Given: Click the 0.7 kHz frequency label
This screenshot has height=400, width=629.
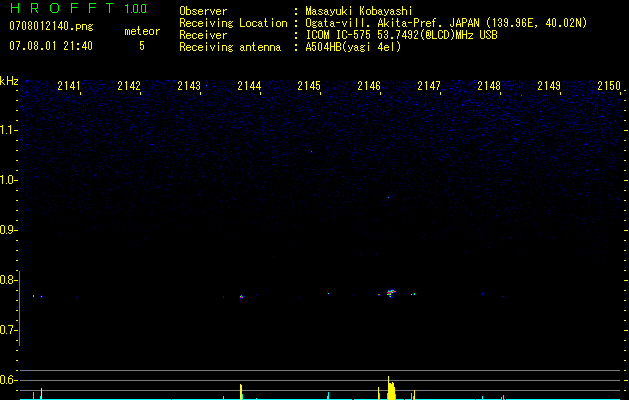Looking at the screenshot, I should [8, 330].
